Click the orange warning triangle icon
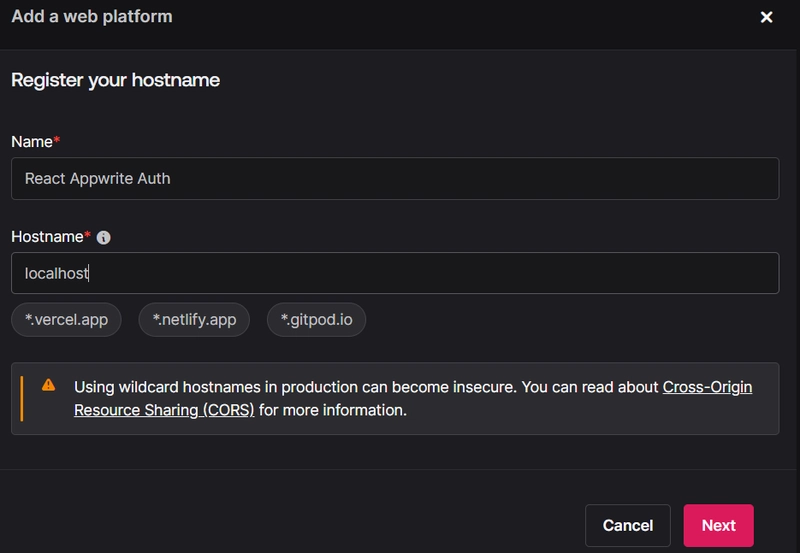The width and height of the screenshot is (800, 553). coord(48,385)
